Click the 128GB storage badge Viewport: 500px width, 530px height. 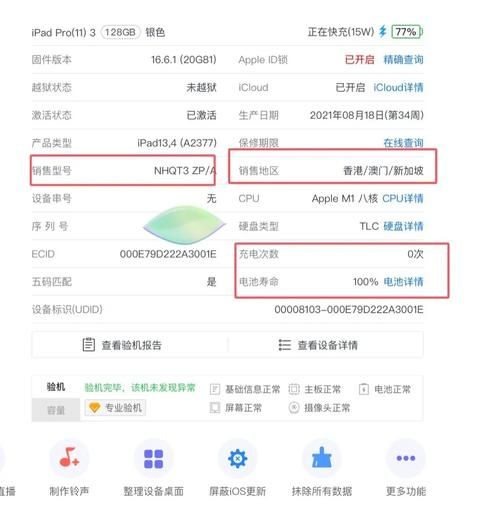(120, 32)
